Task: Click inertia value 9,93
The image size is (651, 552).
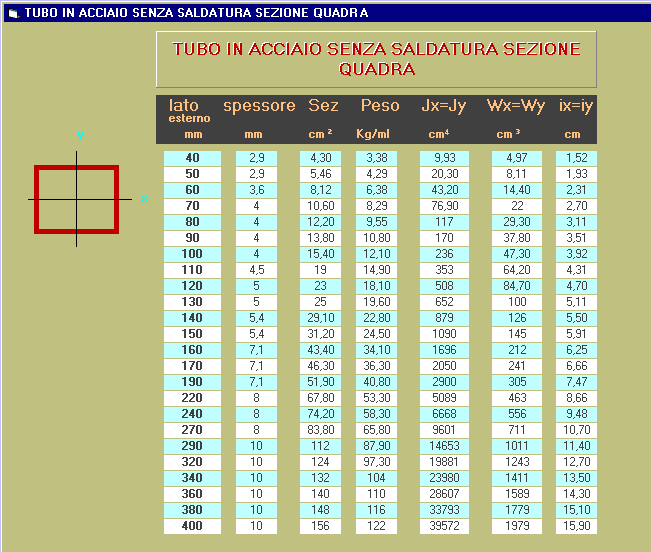Action: [444, 158]
